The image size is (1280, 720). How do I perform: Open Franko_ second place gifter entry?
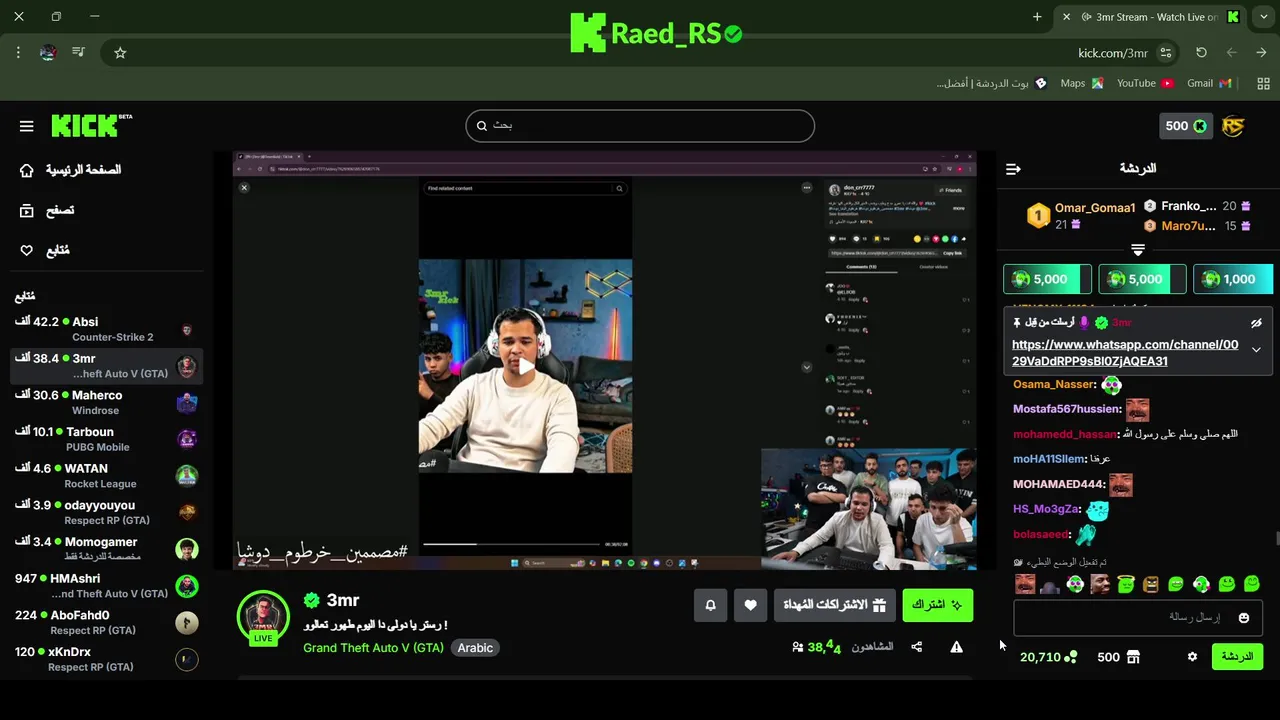[1198, 206]
